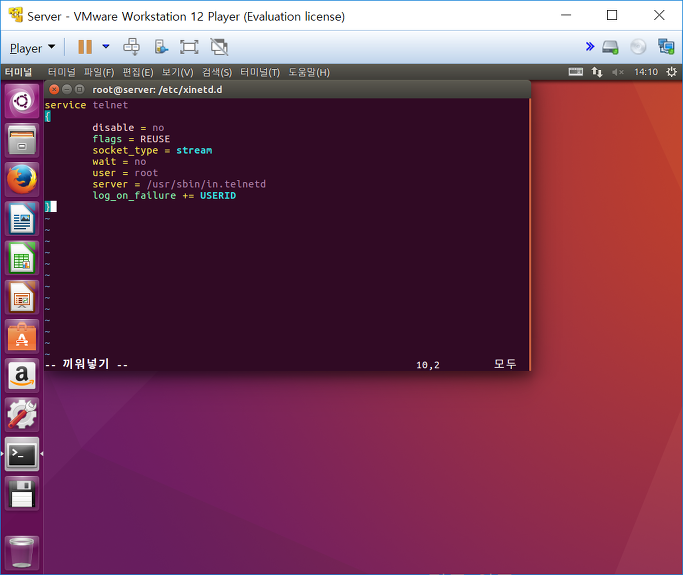Pause the virtual machine
This screenshot has height=575, width=683.
coord(85,47)
